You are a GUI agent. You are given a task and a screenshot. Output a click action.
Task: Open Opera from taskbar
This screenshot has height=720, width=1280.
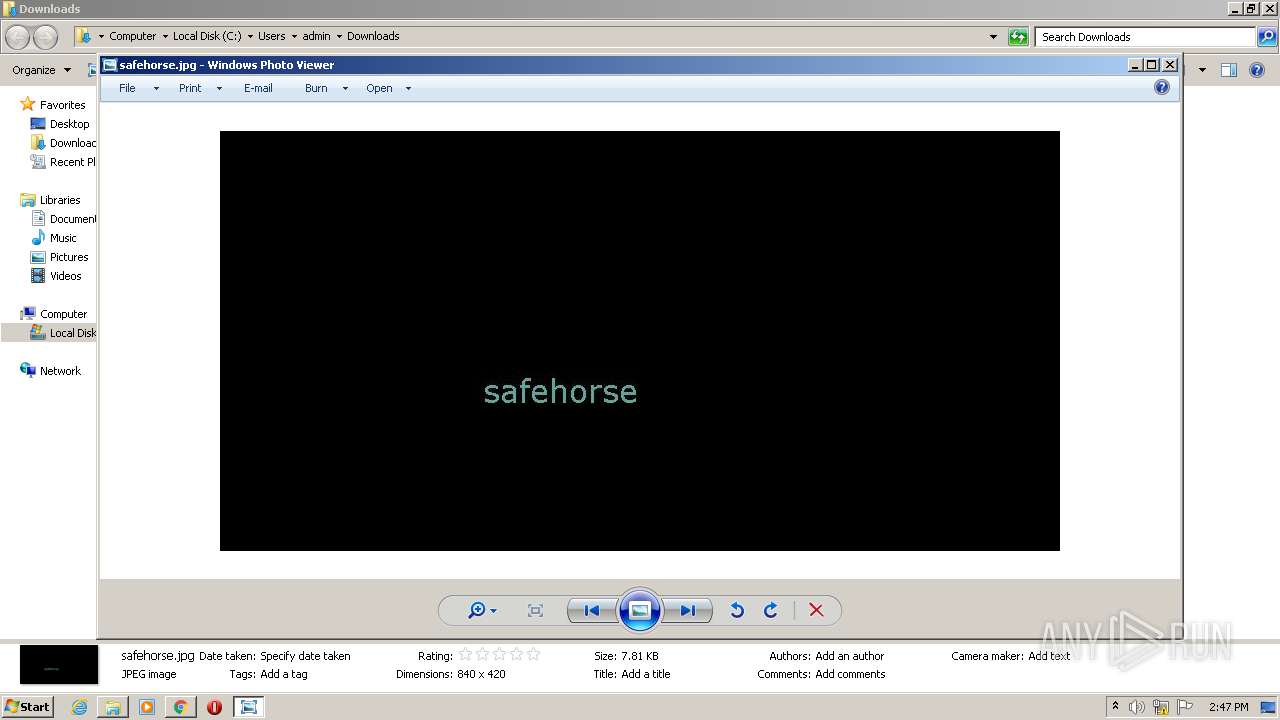pos(214,707)
